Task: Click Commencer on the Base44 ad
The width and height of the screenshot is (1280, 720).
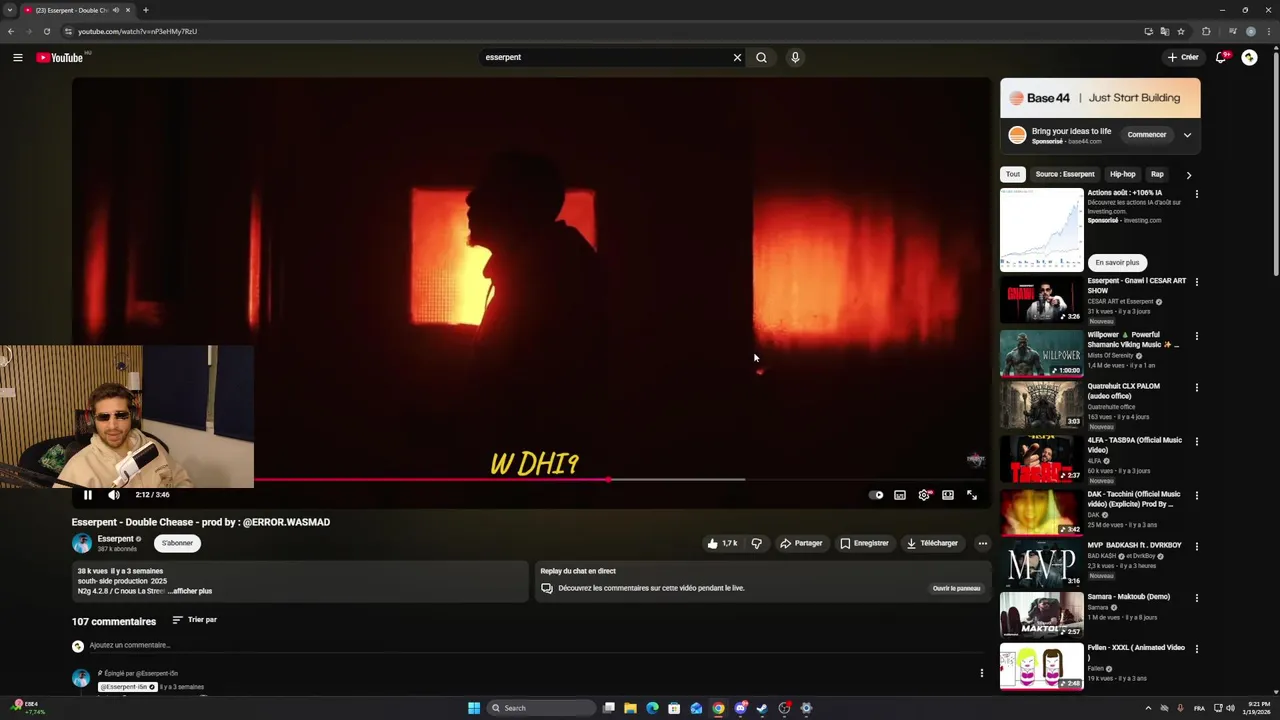Action: pyautogui.click(x=1147, y=135)
